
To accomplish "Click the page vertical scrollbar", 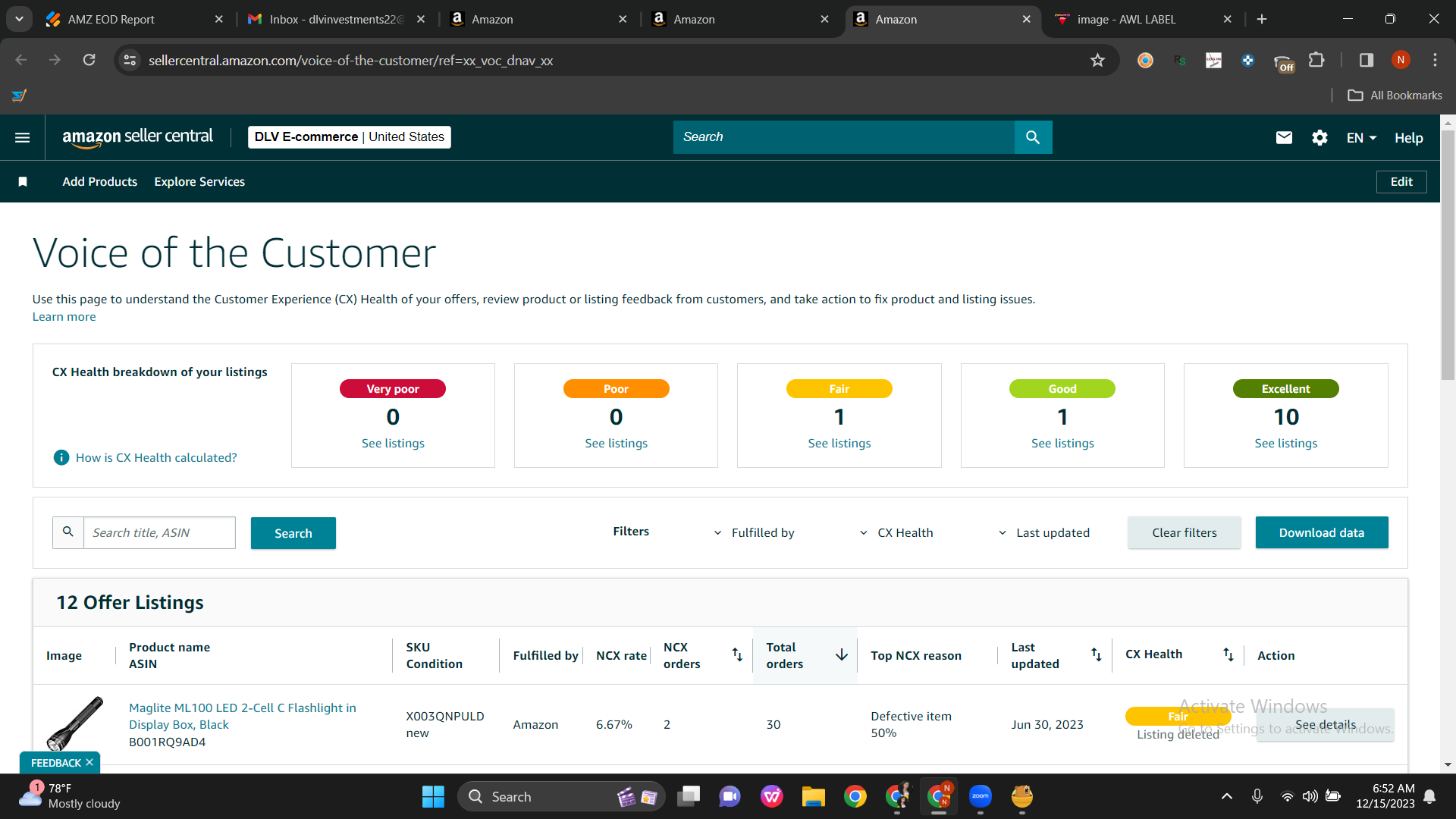I will [x=1448, y=254].
